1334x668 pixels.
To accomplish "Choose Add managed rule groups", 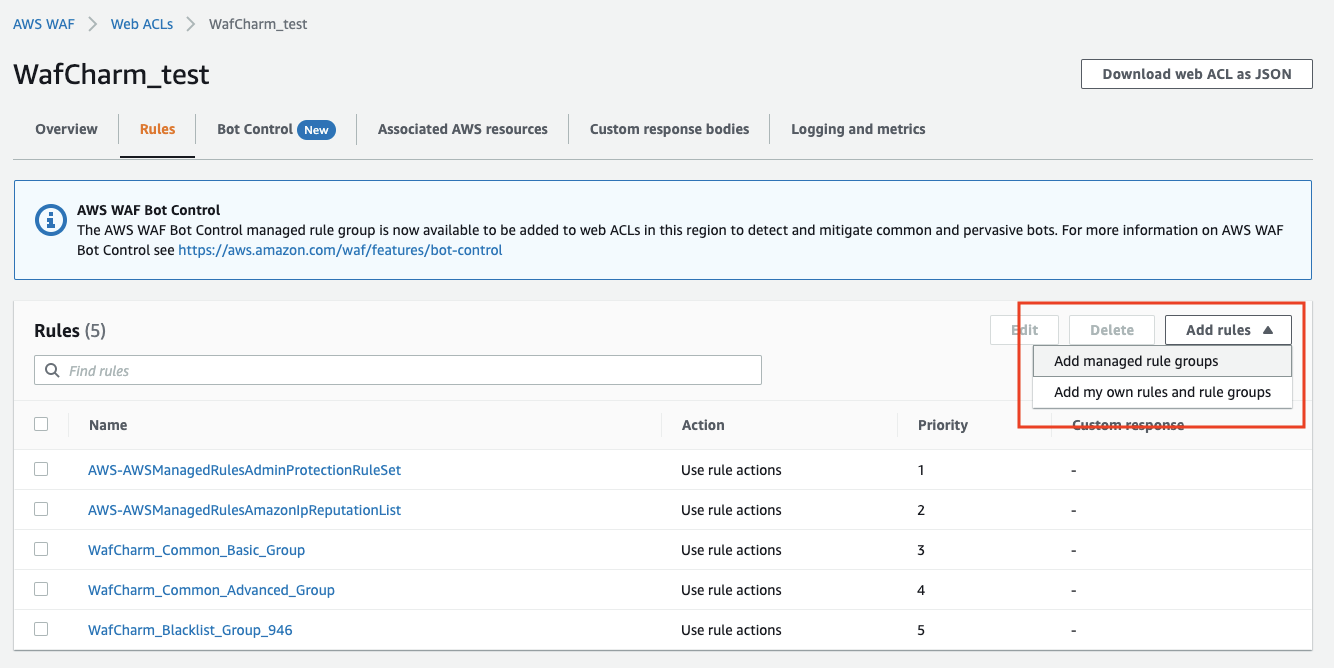I will [1162, 361].
